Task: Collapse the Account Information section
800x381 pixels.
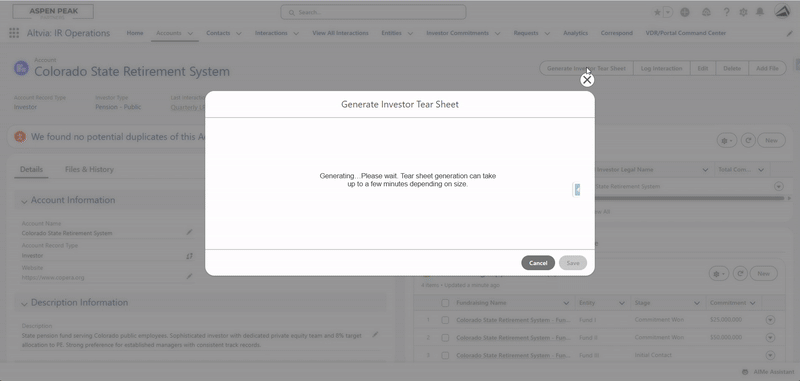Action: (24, 201)
